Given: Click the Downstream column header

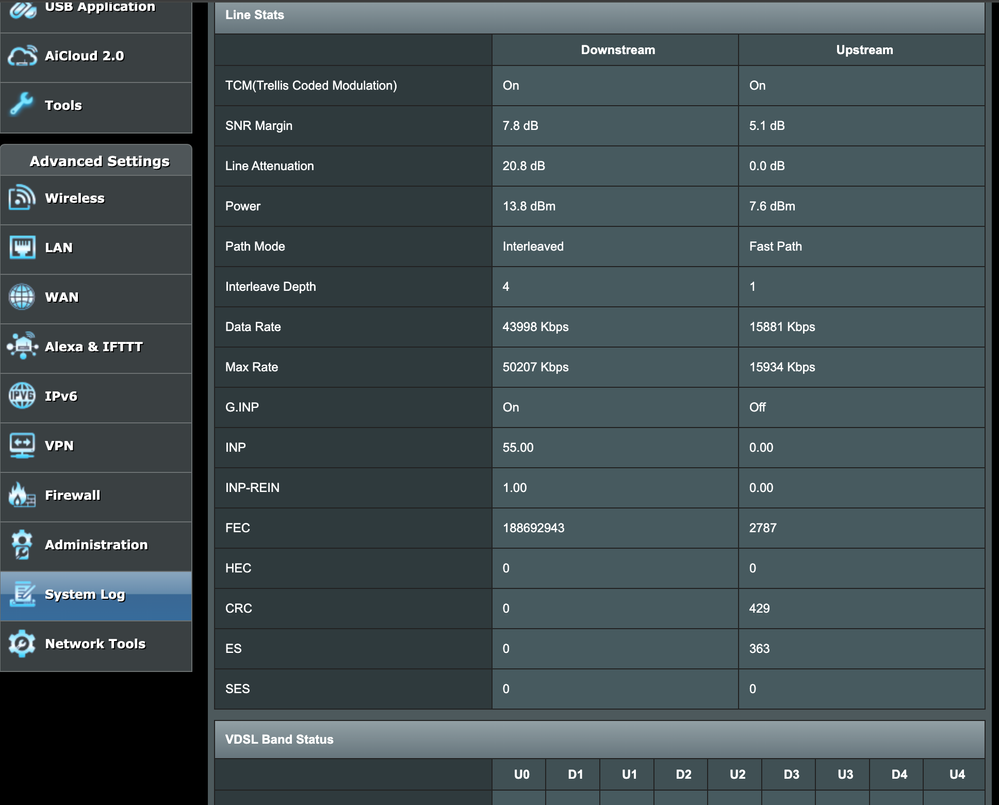Looking at the screenshot, I should (617, 50).
